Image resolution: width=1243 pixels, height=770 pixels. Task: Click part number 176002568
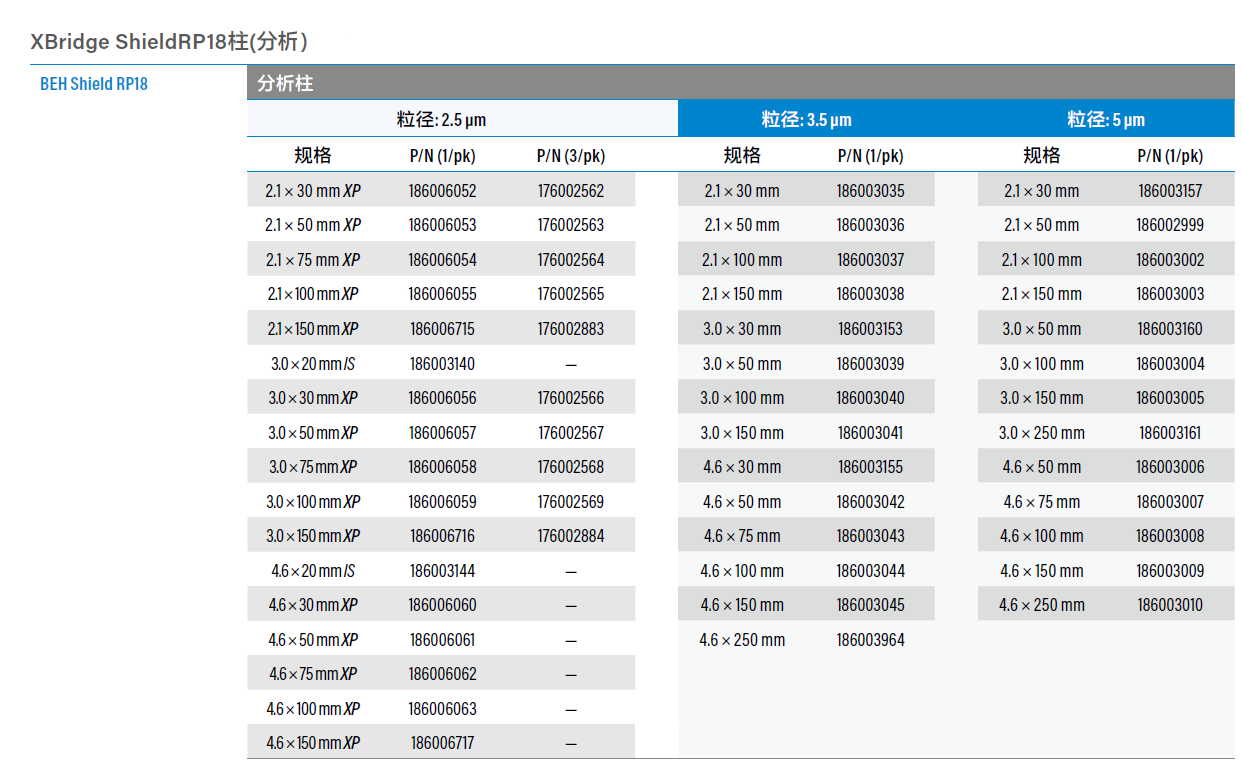tap(571, 467)
